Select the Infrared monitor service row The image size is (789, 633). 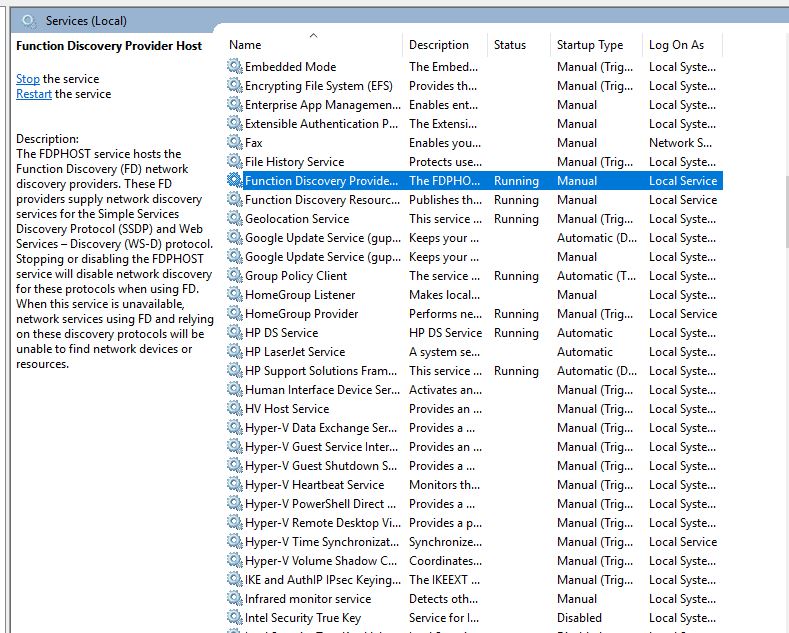point(307,599)
